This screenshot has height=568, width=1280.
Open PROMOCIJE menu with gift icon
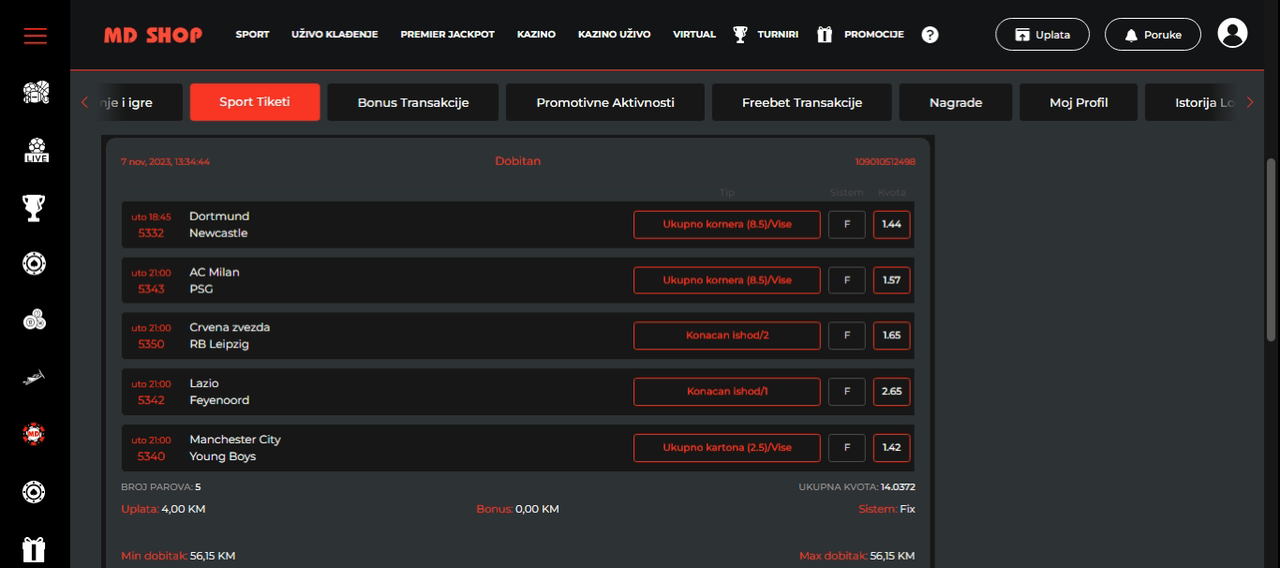[860, 35]
